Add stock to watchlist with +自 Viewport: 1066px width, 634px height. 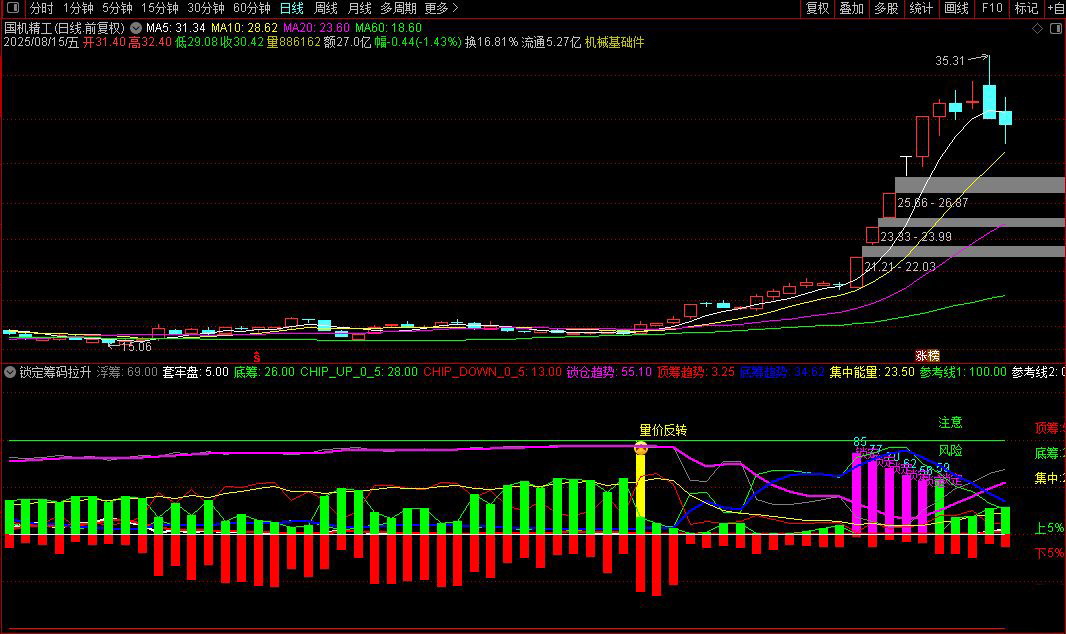click(x=1056, y=8)
